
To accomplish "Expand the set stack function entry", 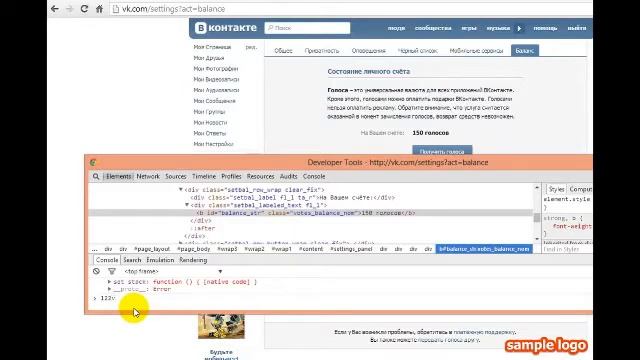I will [x=109, y=282].
